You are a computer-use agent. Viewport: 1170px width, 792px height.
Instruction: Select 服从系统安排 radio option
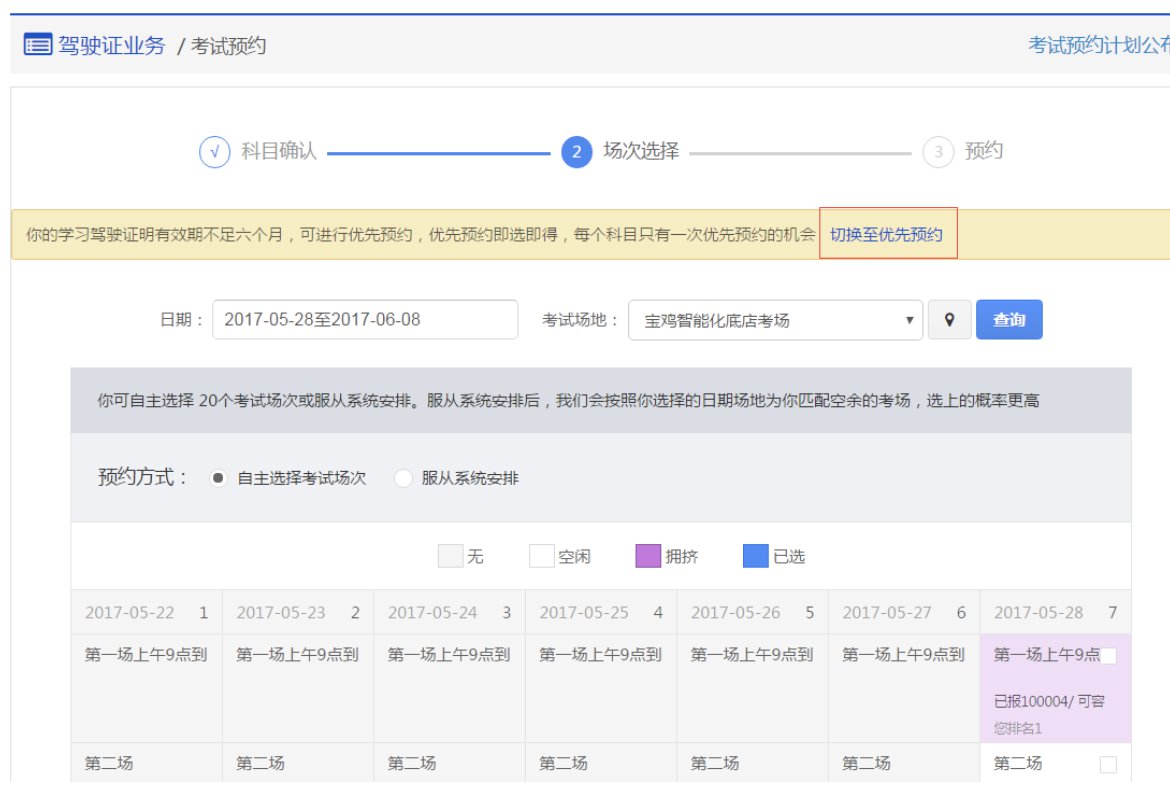coord(403,478)
